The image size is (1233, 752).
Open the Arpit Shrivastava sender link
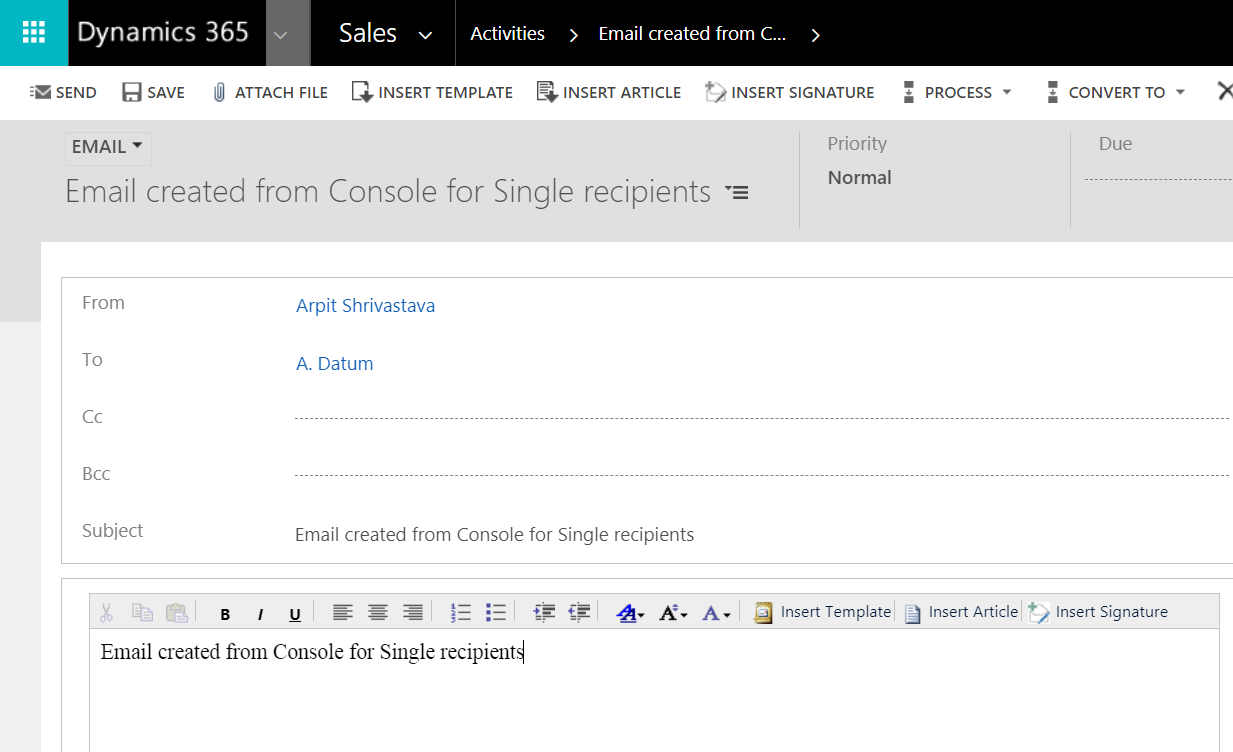point(365,306)
